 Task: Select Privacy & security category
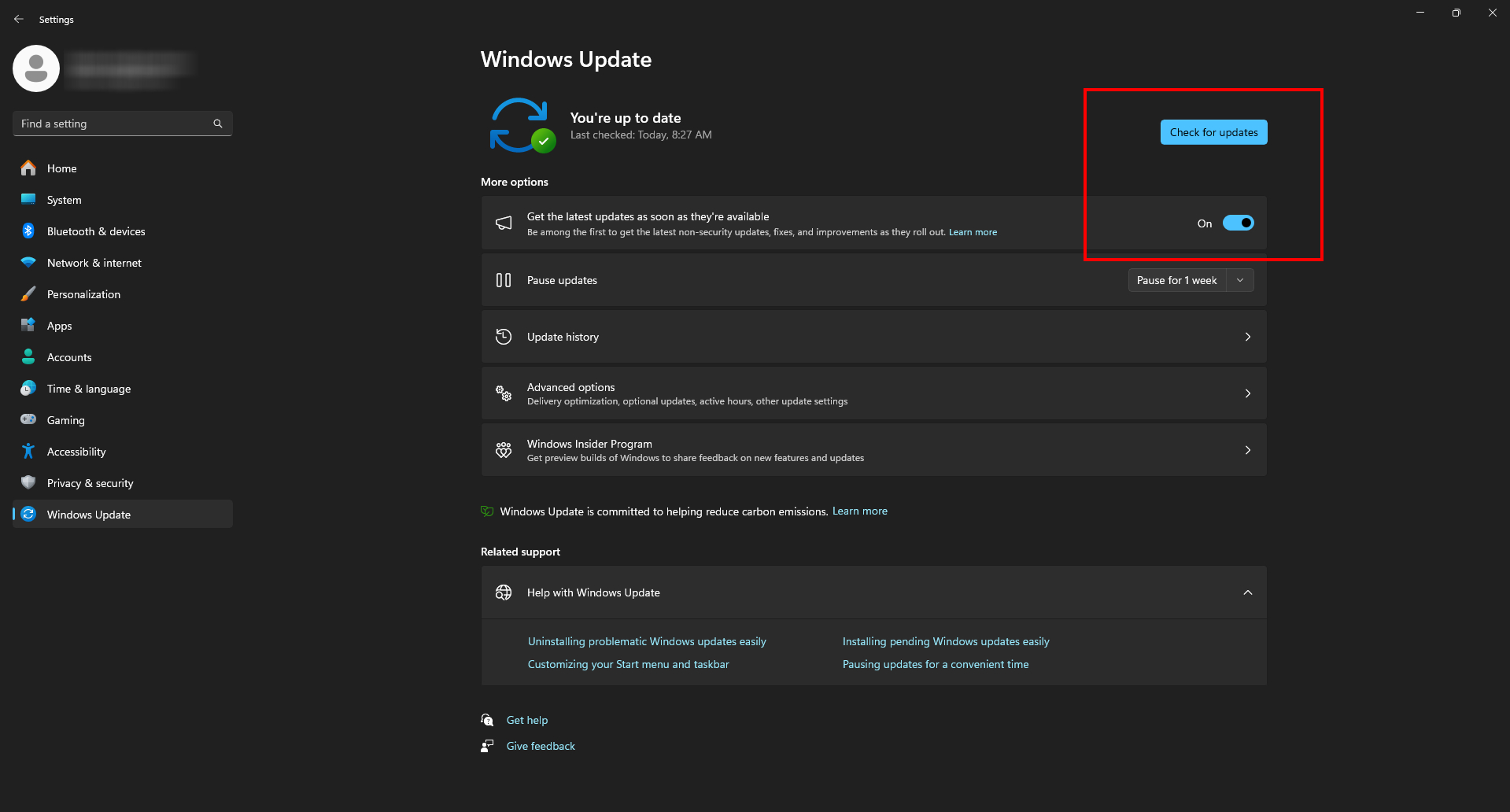coord(123,483)
